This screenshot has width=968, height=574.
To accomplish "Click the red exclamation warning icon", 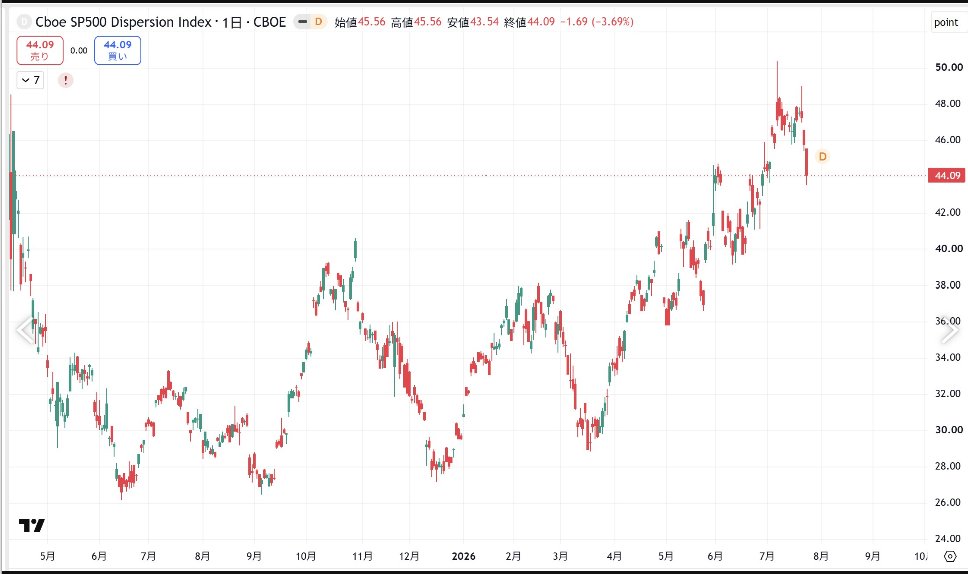I will tap(65, 80).
